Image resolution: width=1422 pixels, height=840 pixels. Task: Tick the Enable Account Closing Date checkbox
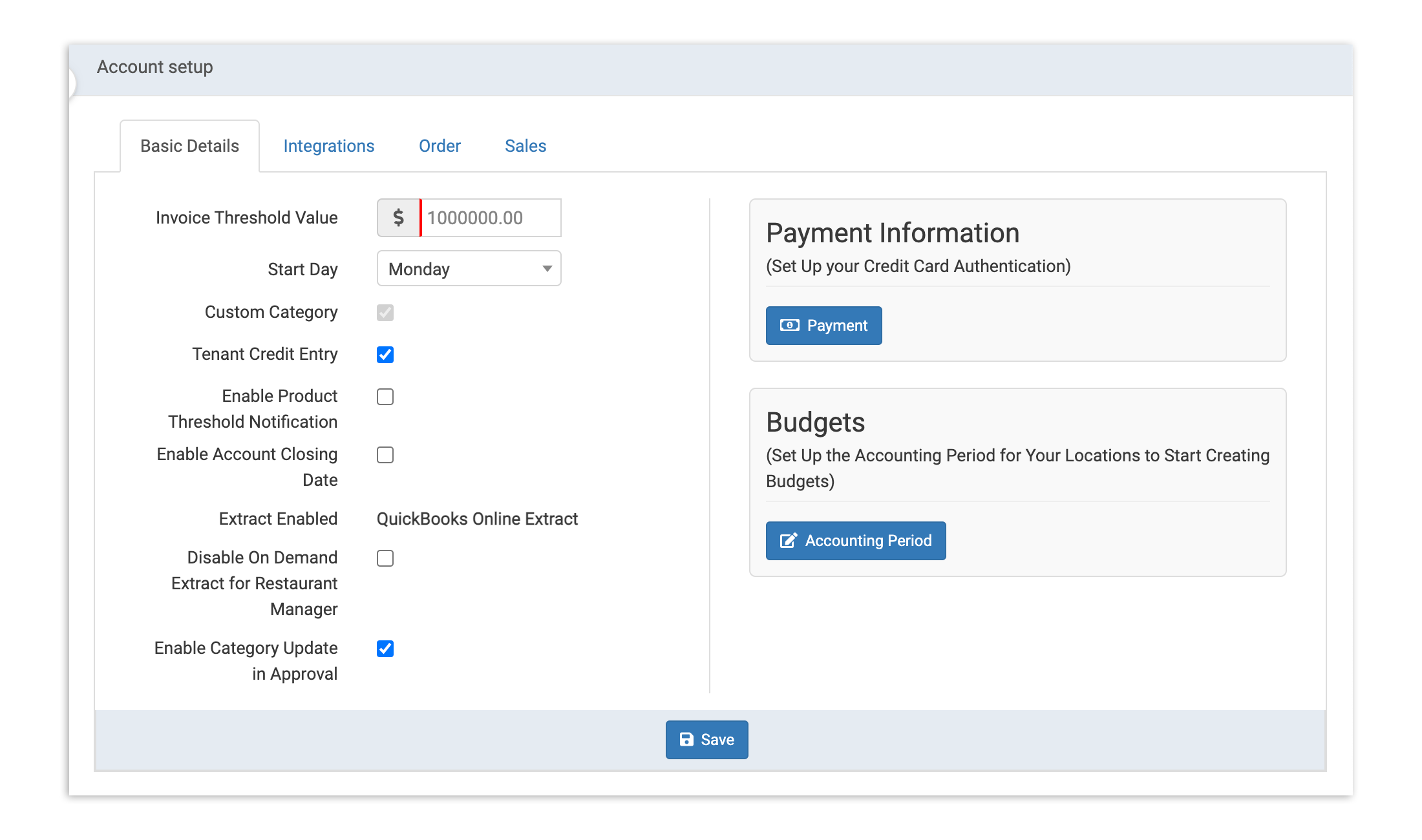coord(385,455)
